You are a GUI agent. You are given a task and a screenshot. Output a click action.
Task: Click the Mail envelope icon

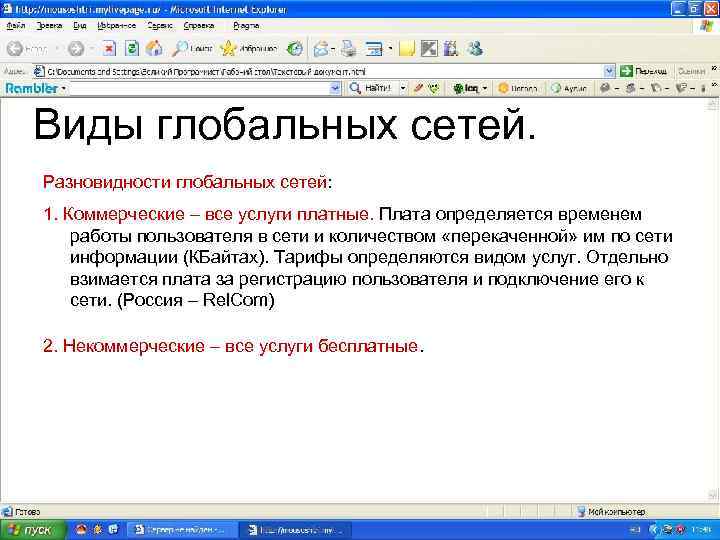tap(321, 48)
